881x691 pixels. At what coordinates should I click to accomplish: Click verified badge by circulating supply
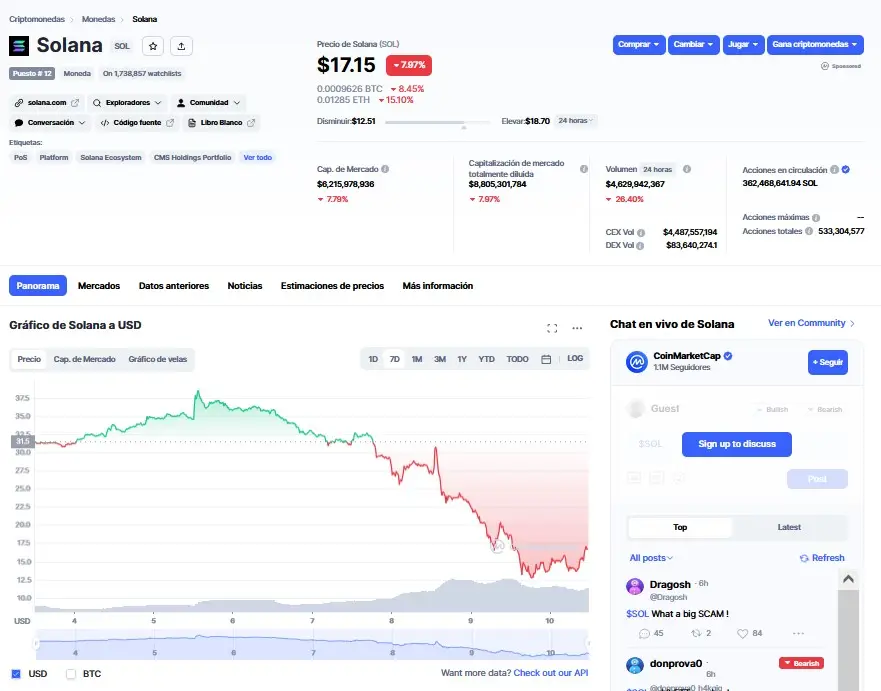(x=846, y=170)
